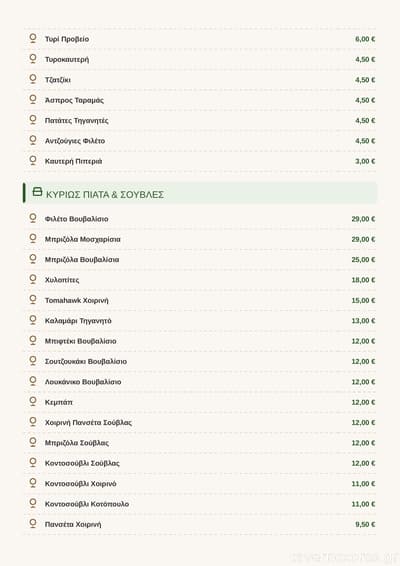The width and height of the screenshot is (400, 566).
Task: Open the Τυροκαυτερή menu item
Action: (x=200, y=59)
